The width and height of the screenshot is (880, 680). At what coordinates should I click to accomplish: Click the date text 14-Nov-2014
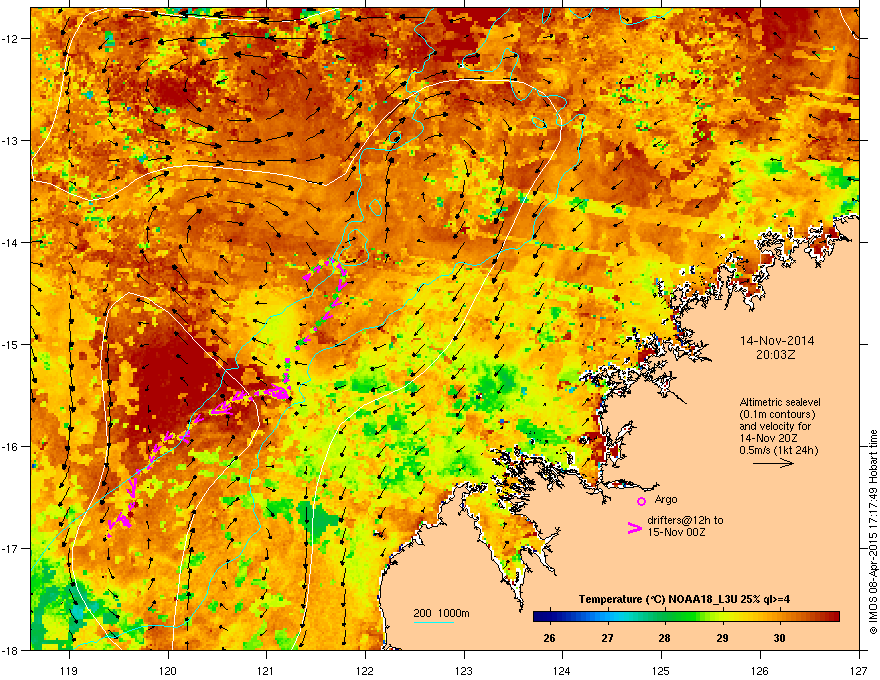point(777,341)
